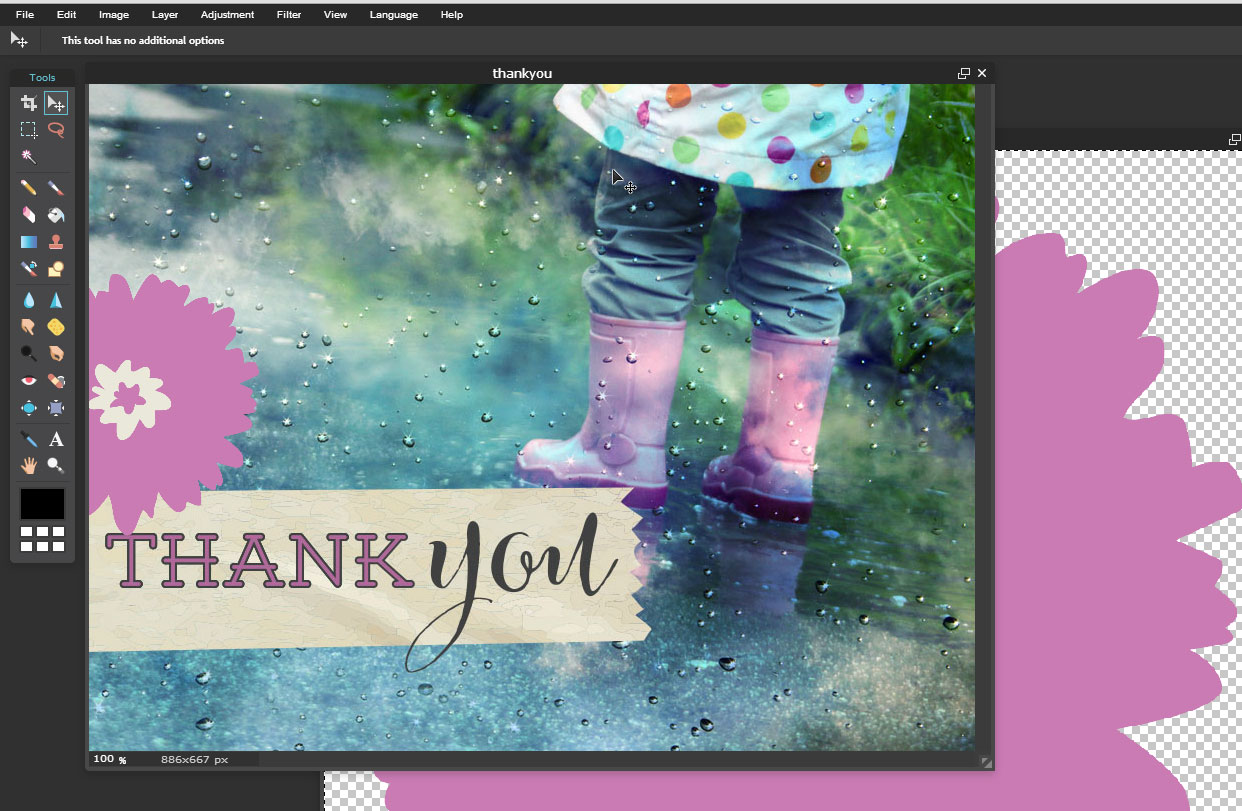Viewport: 1242px width, 811px height.
Task: Open the Filter menu
Action: coord(289,15)
